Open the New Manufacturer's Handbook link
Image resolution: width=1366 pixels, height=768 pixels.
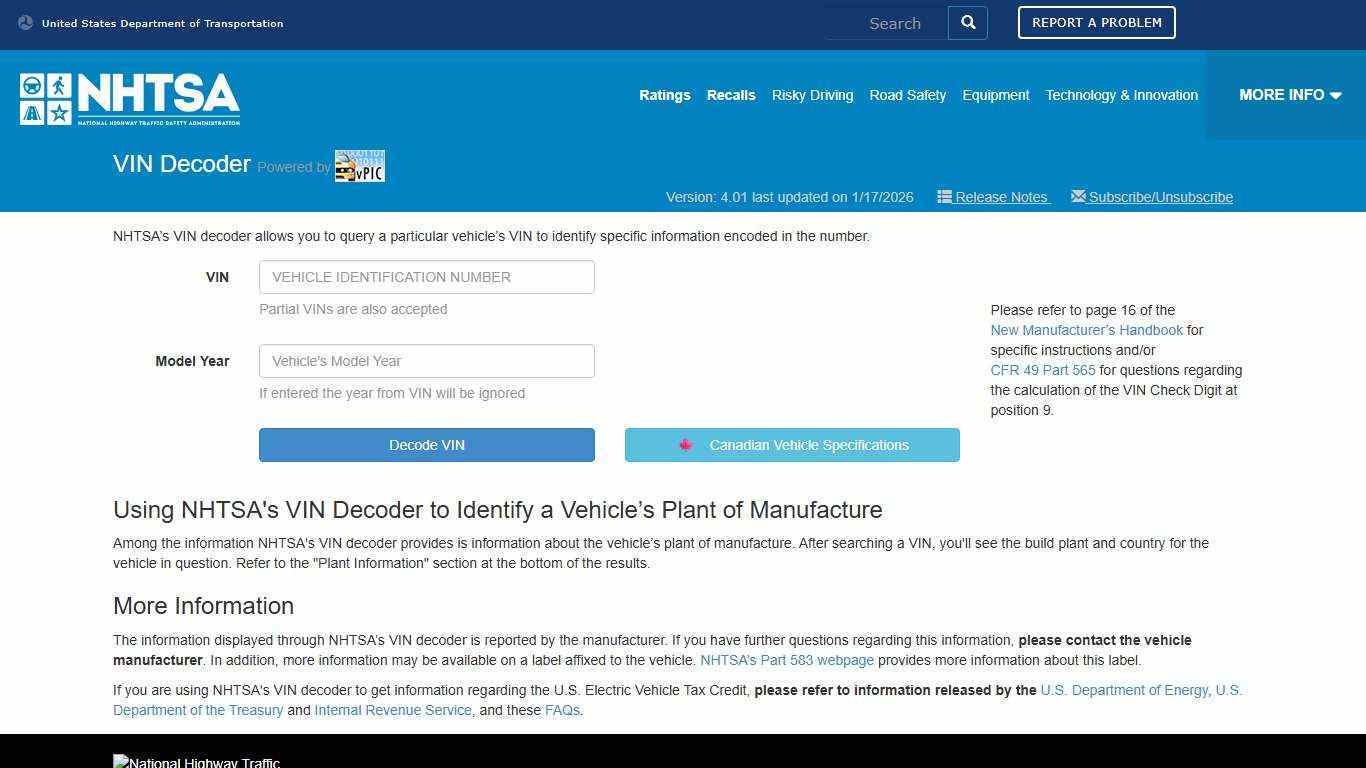tap(1086, 330)
